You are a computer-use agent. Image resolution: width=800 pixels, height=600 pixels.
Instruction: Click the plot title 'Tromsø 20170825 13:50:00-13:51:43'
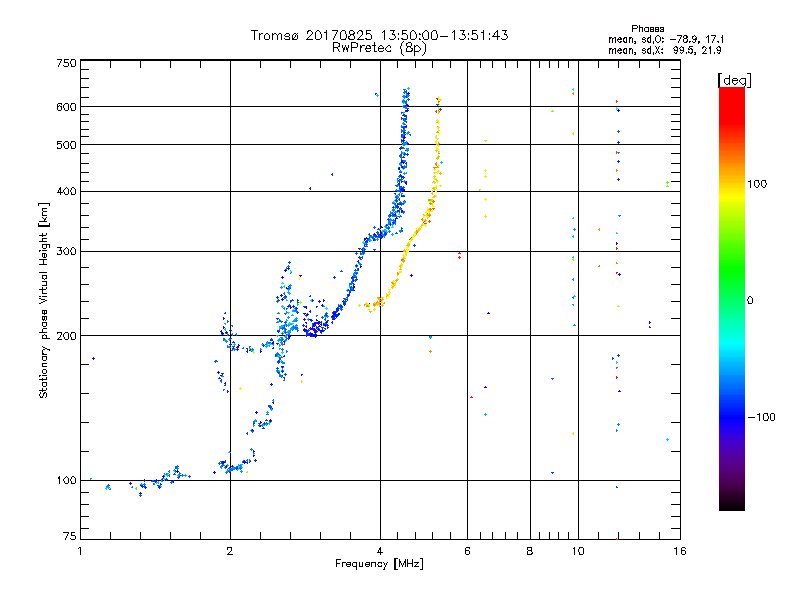click(x=379, y=35)
